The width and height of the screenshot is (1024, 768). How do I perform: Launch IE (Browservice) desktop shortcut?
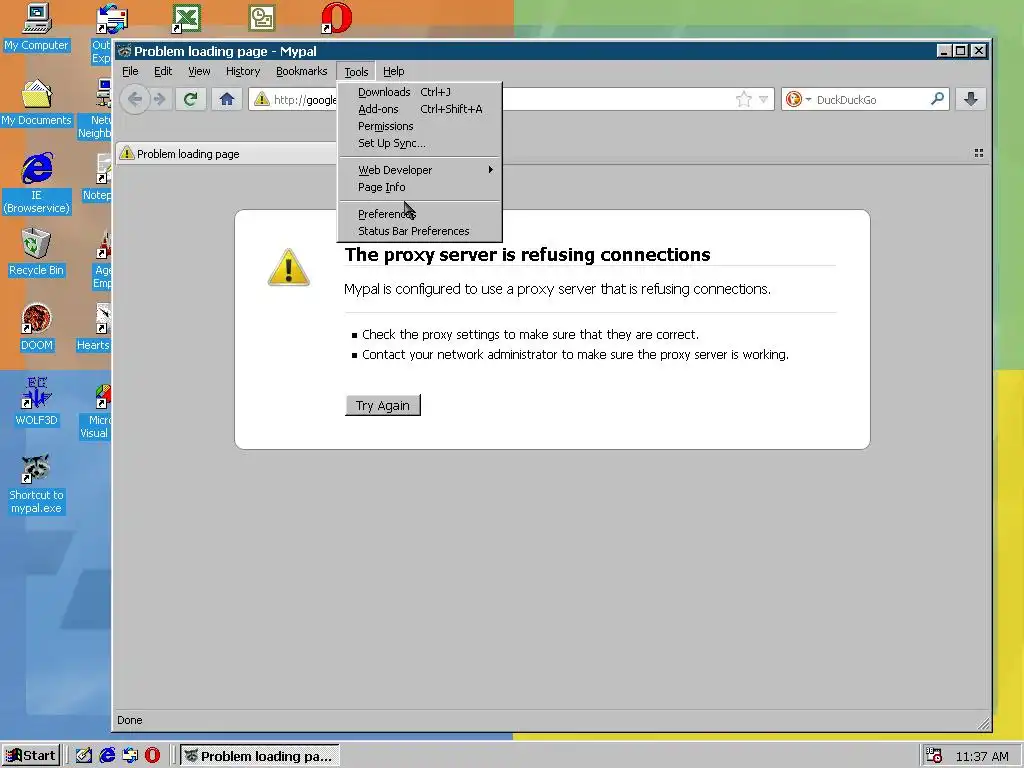coord(36,183)
